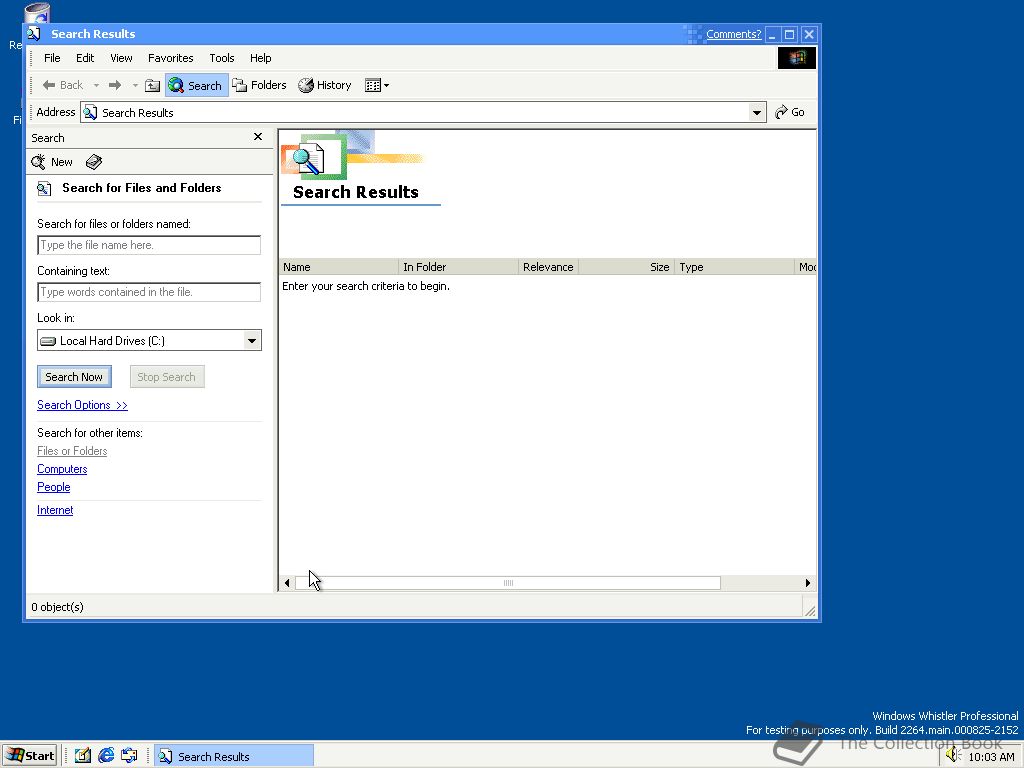Click the Stop Search button
Viewport: 1024px width, 768px height.
click(x=167, y=377)
